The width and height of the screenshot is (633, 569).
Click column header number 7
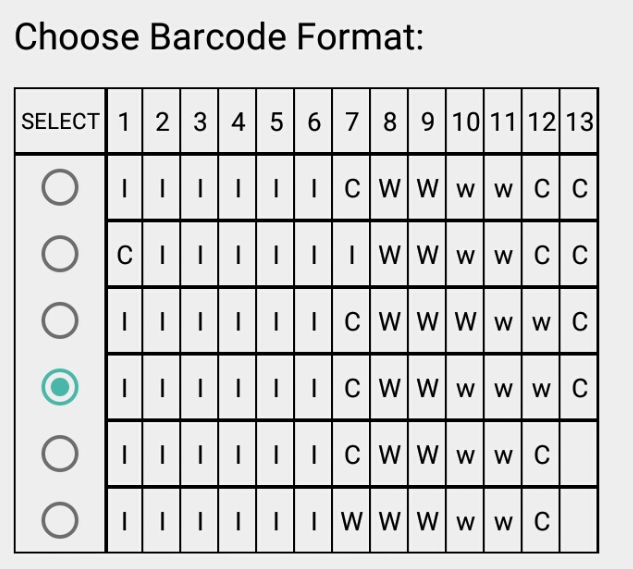click(x=352, y=122)
